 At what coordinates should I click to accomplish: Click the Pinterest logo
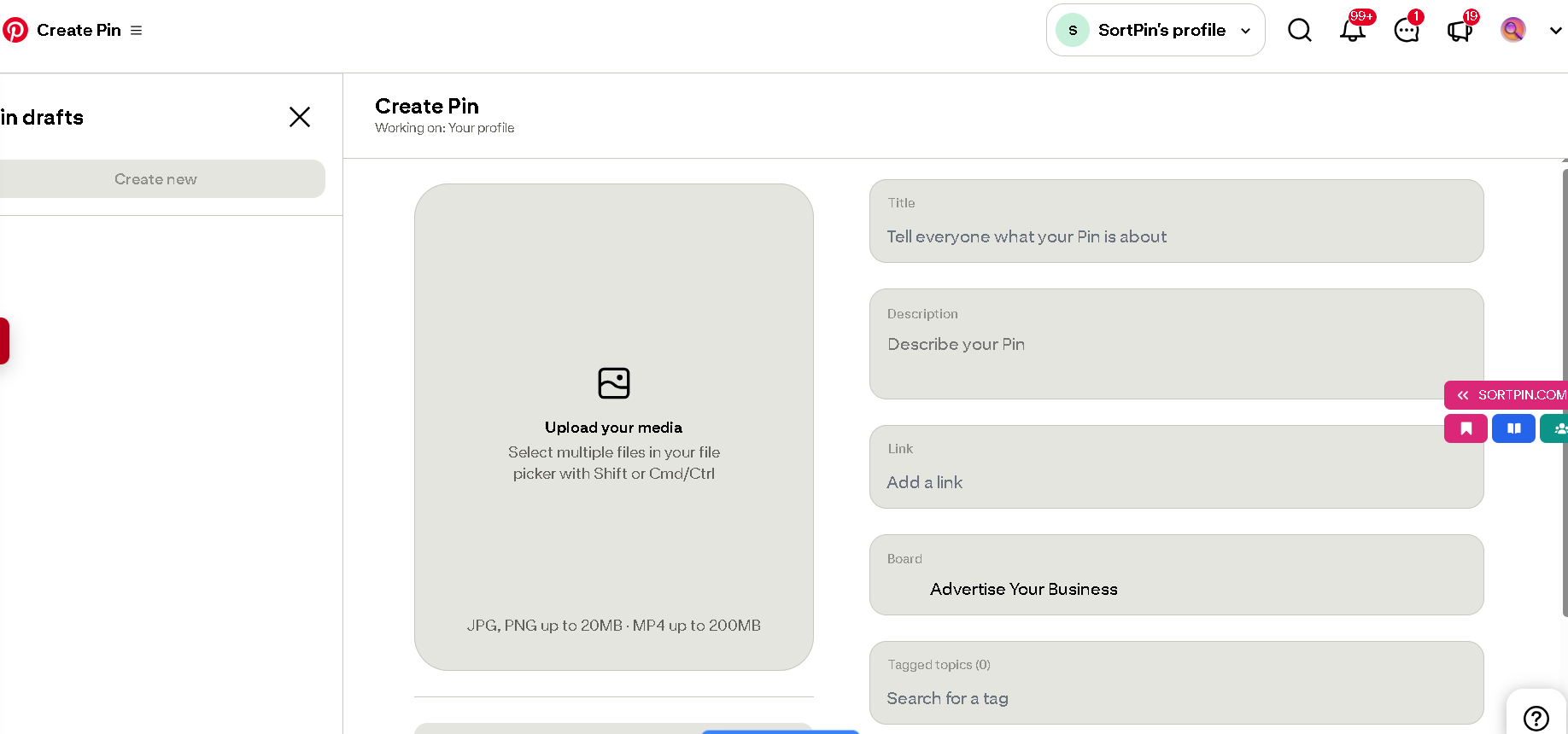[x=15, y=30]
